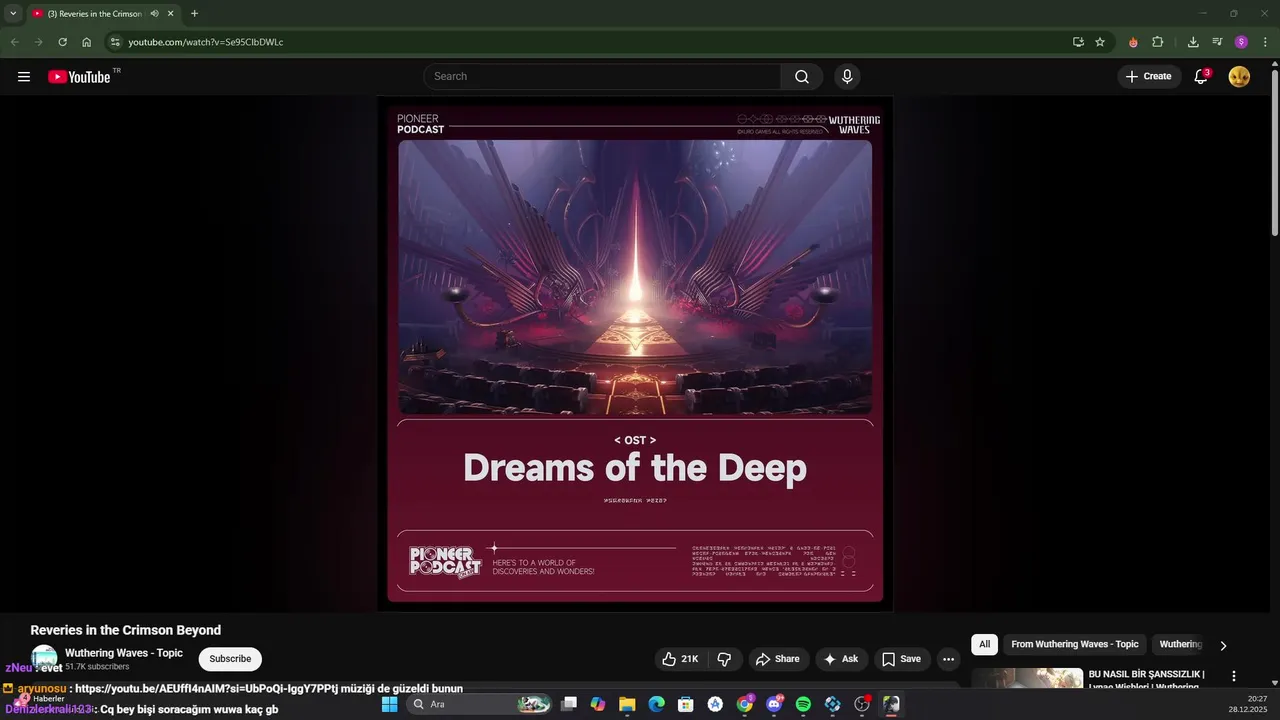Open the YouTube guide hamburger menu
Viewport: 1280px width, 720px height.
(x=24, y=76)
